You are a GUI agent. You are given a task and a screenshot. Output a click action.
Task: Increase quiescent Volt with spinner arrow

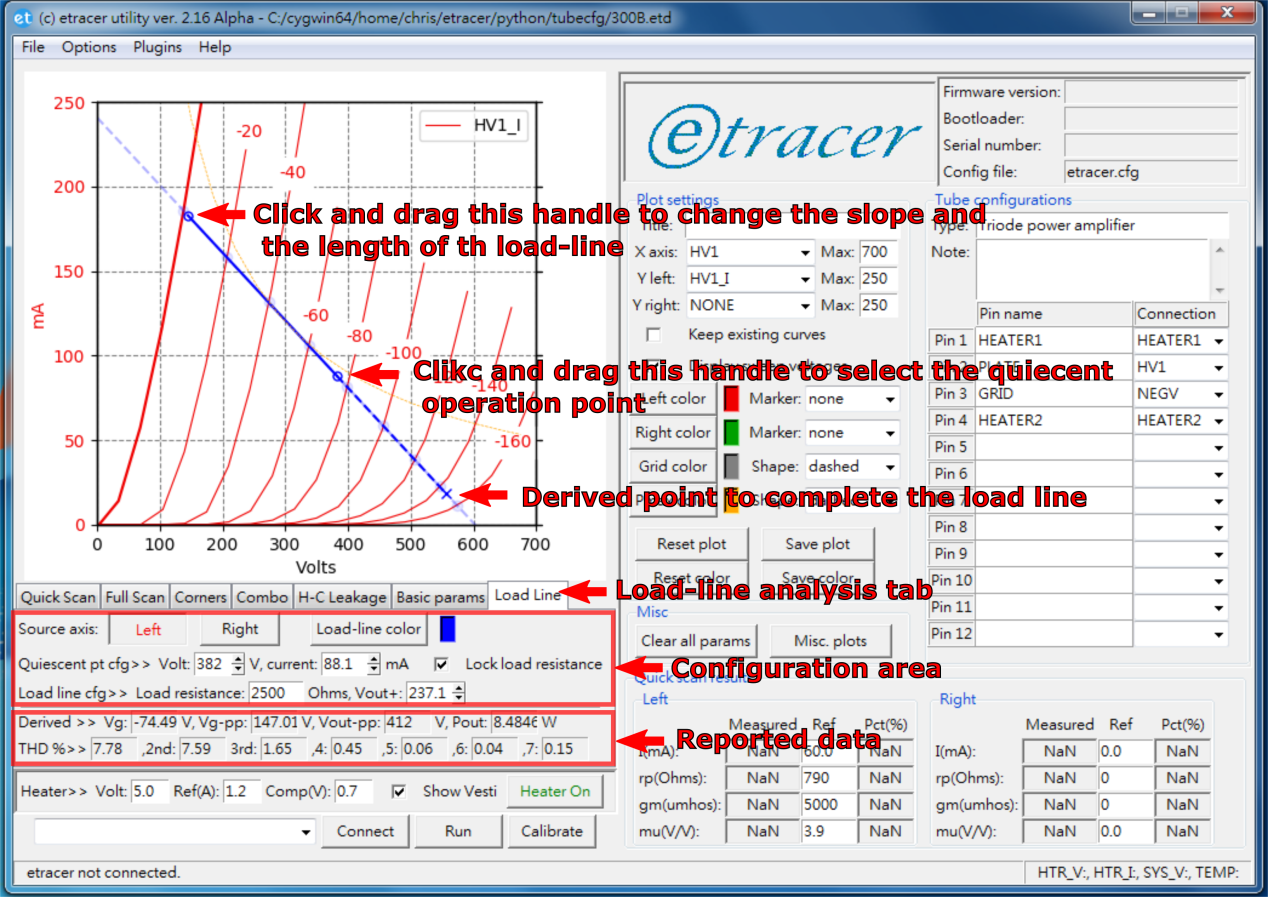[x=237, y=658]
